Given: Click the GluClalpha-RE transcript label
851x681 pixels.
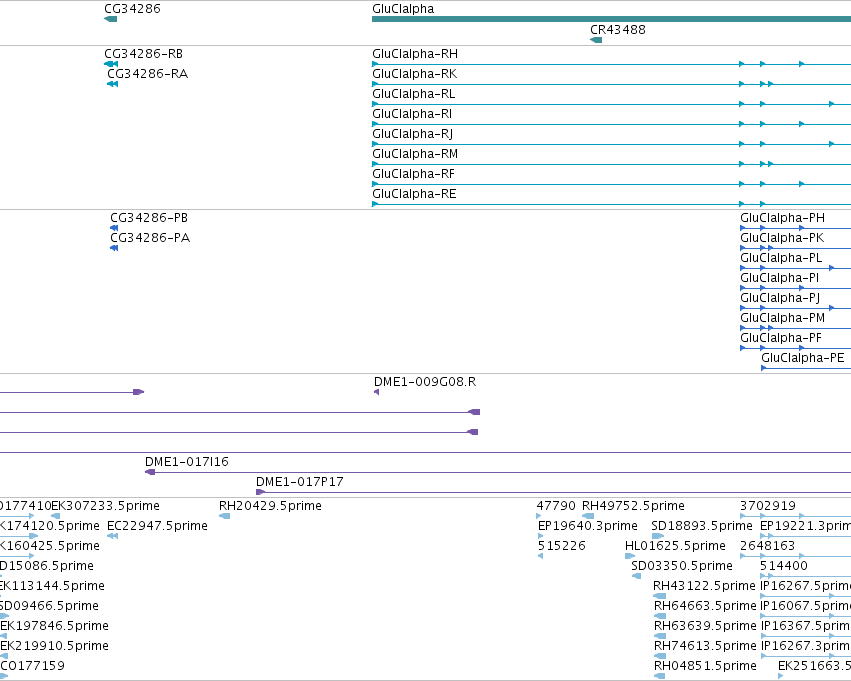Looking at the screenshot, I should point(414,194).
